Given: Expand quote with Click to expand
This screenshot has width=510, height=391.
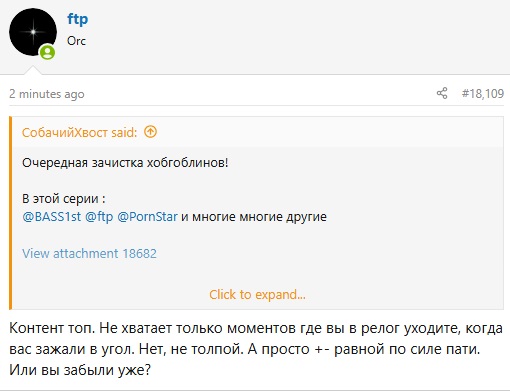Looking at the screenshot, I should pyautogui.click(x=257, y=295).
